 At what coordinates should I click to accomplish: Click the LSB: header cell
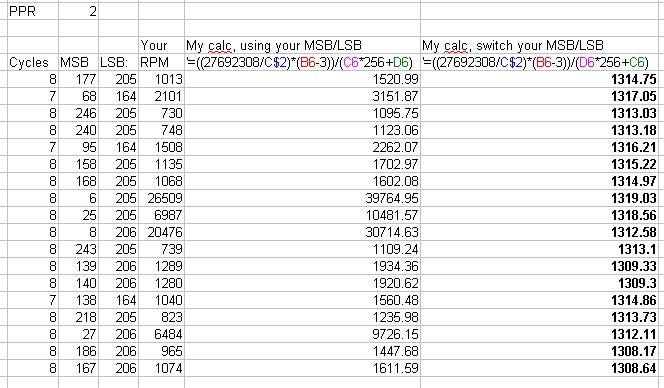pos(119,62)
